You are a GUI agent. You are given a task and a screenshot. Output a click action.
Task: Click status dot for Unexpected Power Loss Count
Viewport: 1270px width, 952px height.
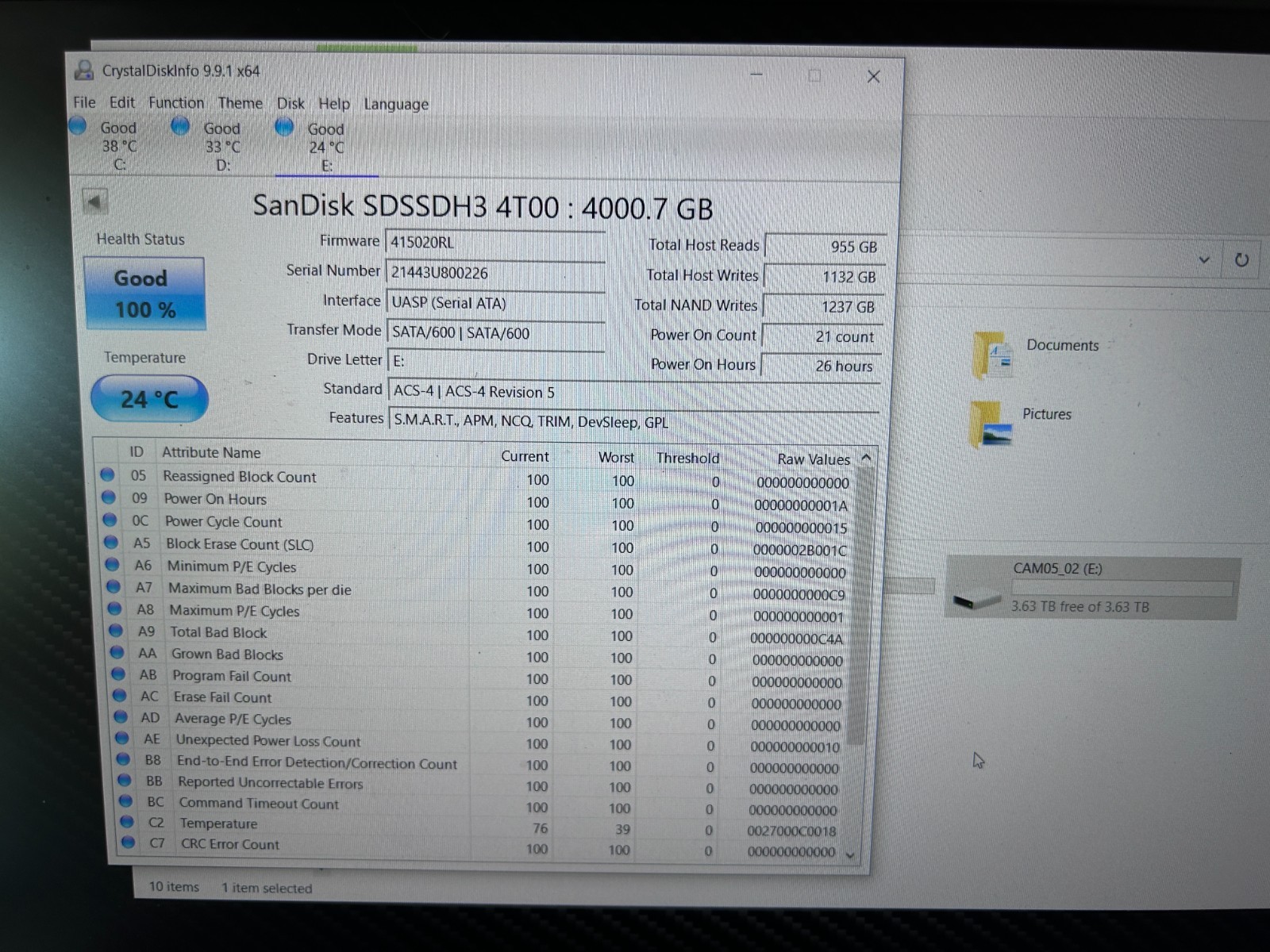coord(121,738)
